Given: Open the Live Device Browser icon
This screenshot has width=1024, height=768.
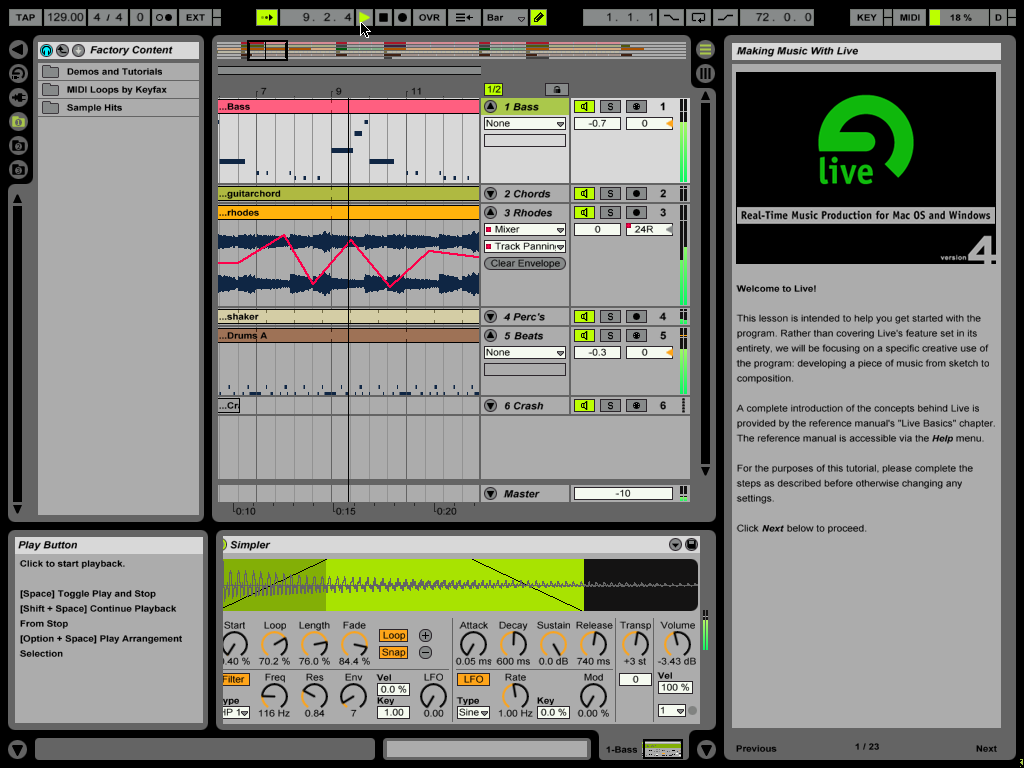Looking at the screenshot, I should pyautogui.click(x=18, y=74).
